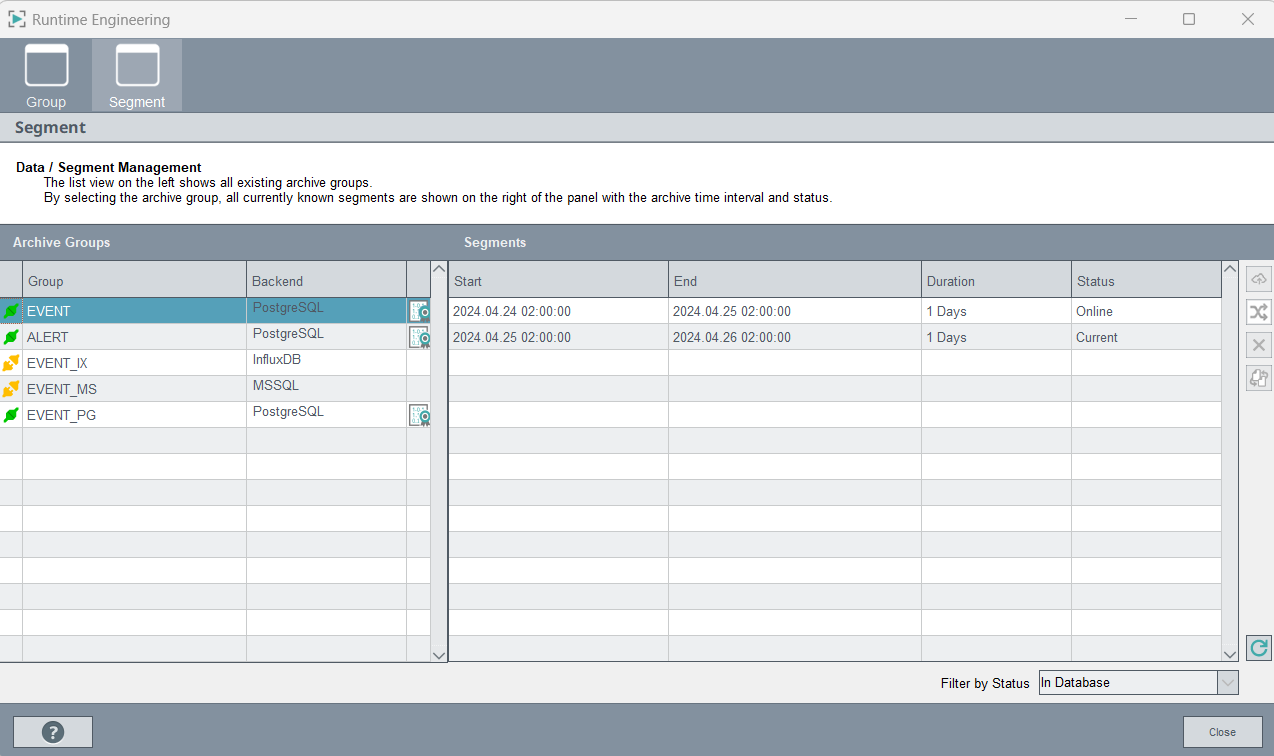This screenshot has height=756, width=1274.
Task: Click the certificate icon in EVENT_PG row
Action: click(419, 415)
